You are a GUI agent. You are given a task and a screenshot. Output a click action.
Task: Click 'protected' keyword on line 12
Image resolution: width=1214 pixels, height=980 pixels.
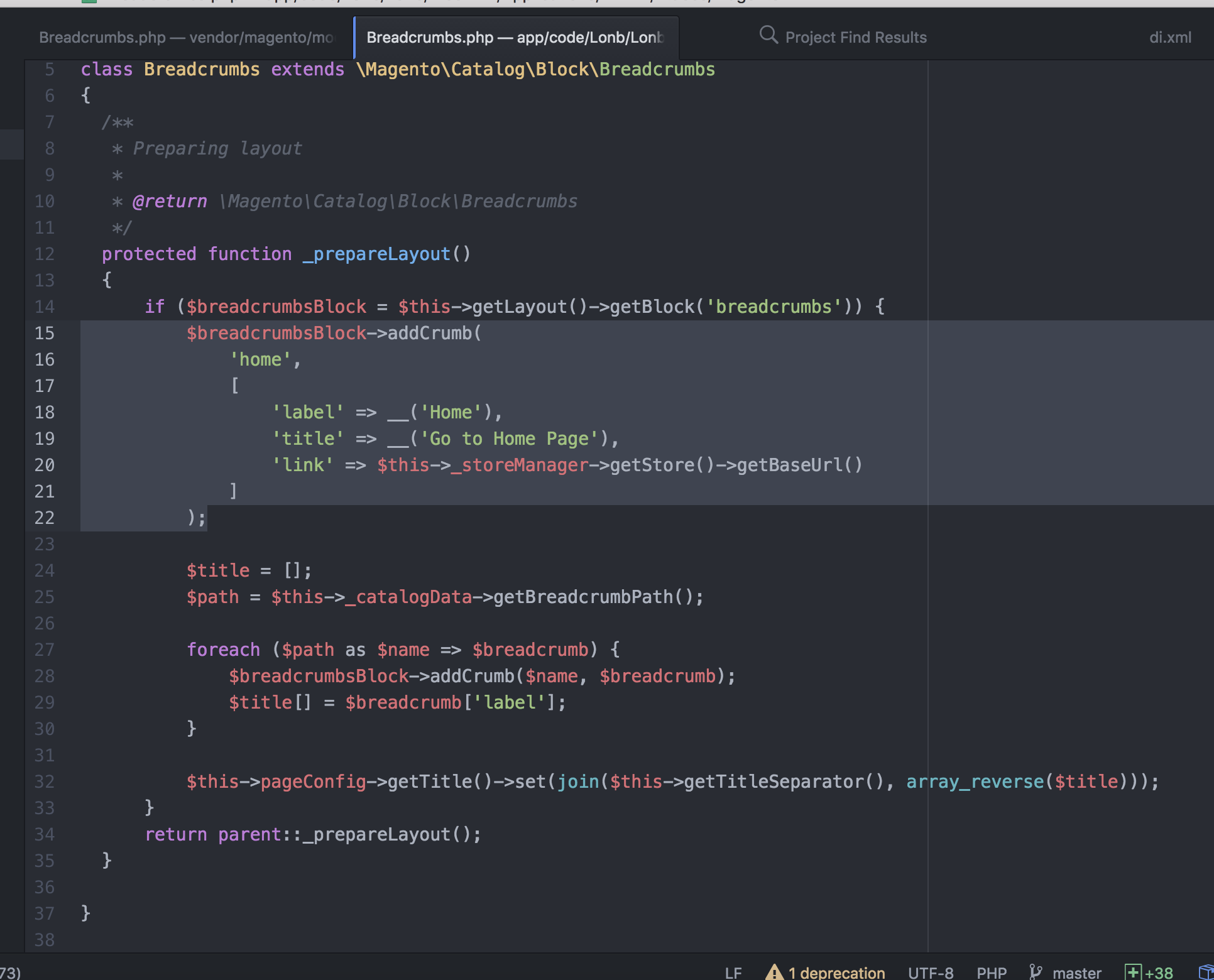click(149, 254)
